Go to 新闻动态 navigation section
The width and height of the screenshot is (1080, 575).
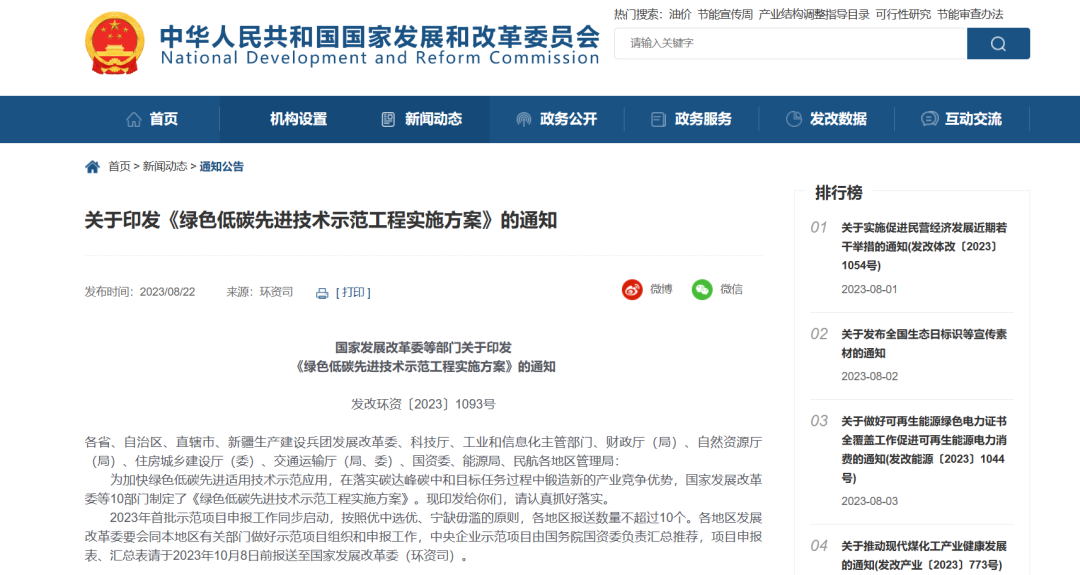tap(433, 119)
